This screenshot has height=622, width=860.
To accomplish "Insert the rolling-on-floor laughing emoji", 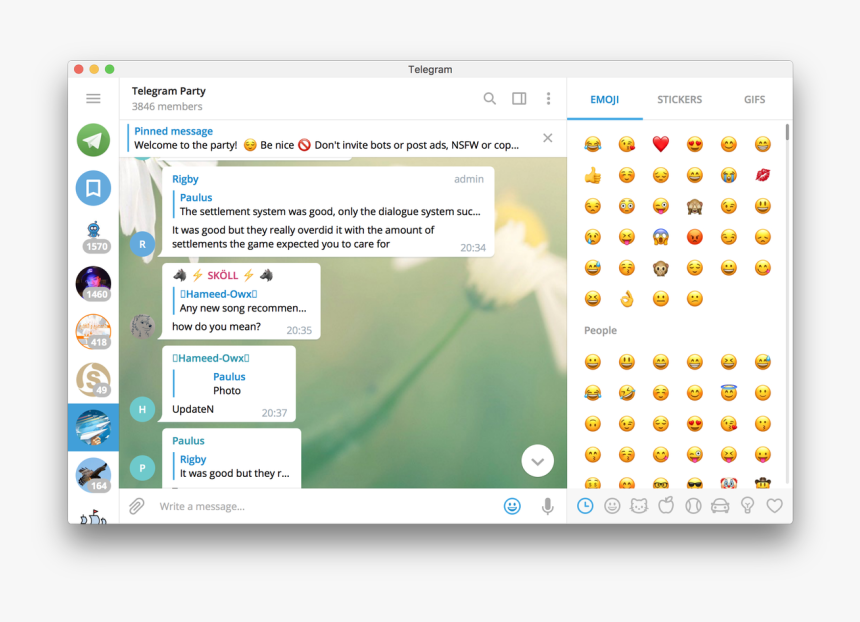I will [x=627, y=393].
